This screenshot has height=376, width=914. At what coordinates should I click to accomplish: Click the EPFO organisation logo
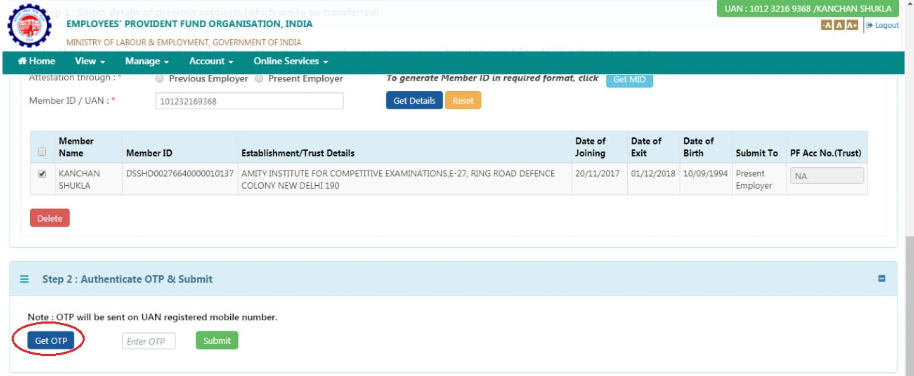29,25
